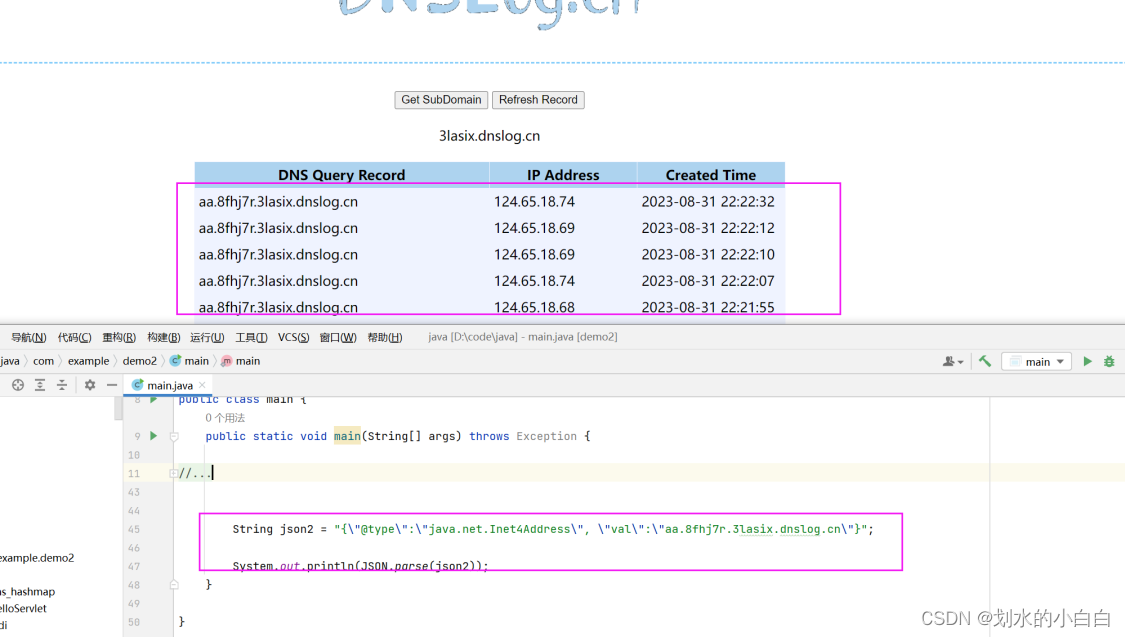
Task: Click the String json2 declaration line
Action: pos(553,529)
